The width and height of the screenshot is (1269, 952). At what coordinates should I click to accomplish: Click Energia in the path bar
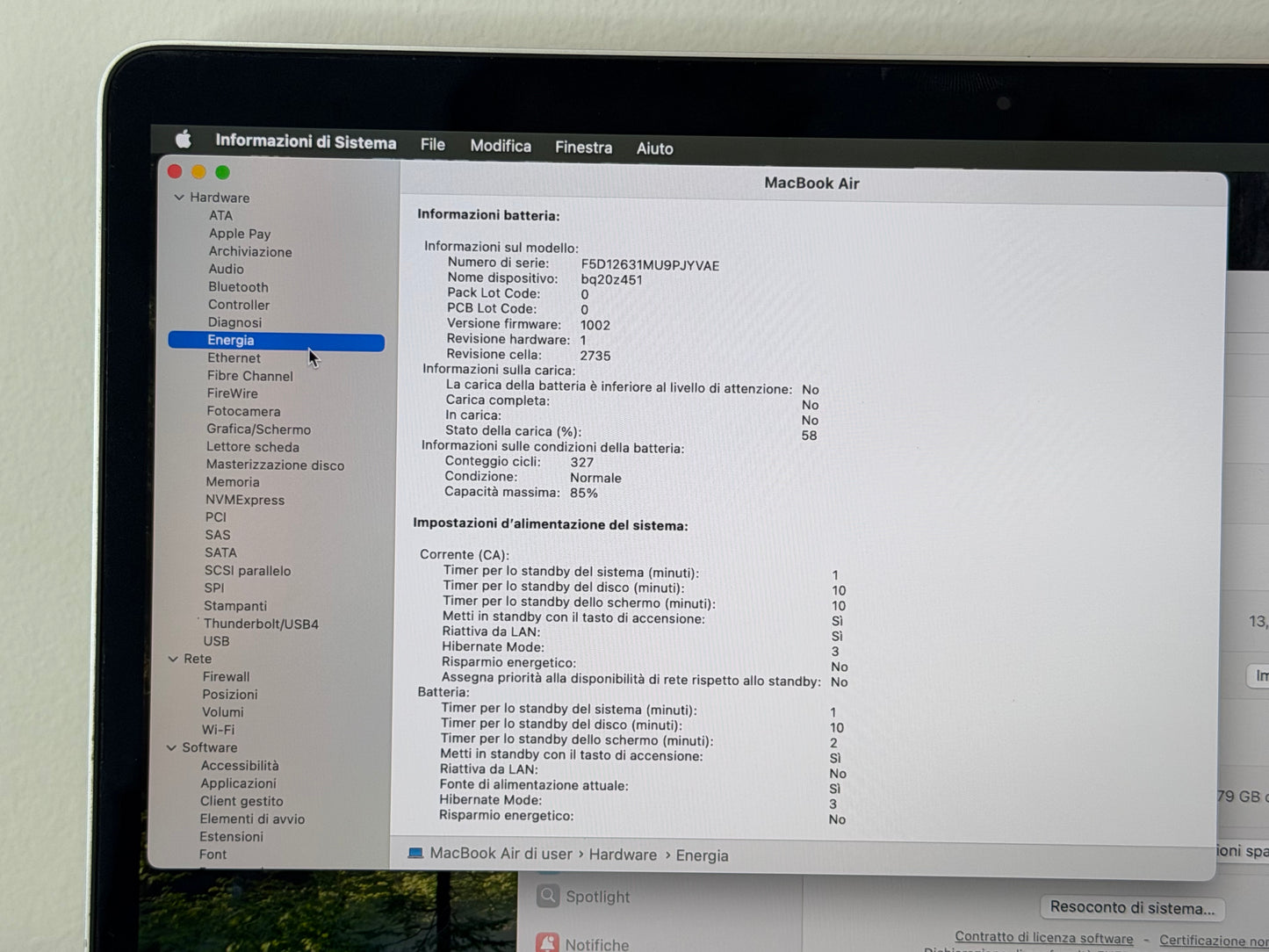(x=702, y=855)
